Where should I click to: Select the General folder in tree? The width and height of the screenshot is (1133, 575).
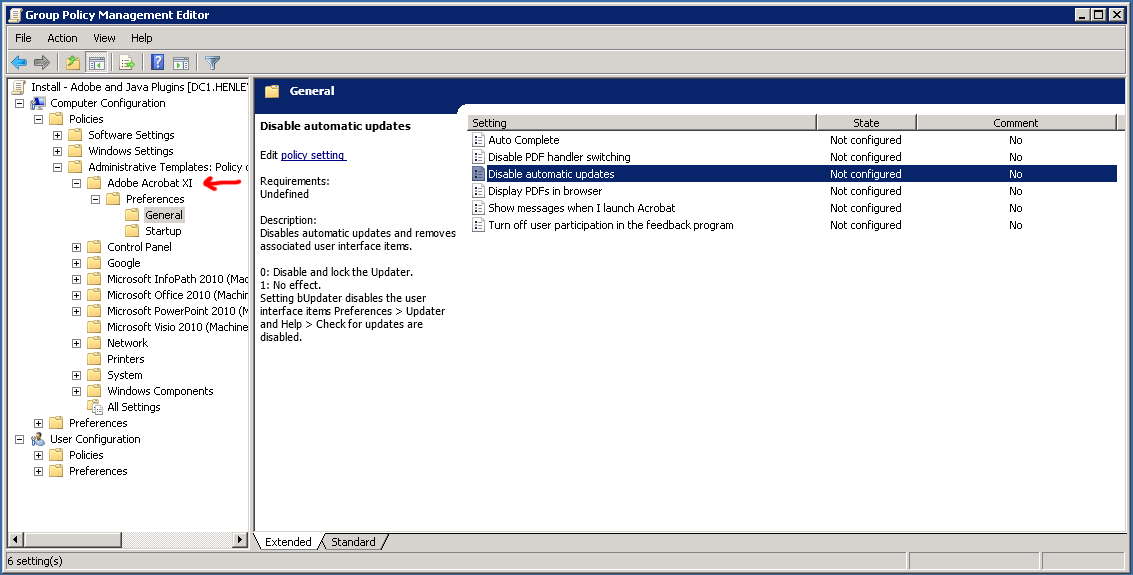(164, 215)
